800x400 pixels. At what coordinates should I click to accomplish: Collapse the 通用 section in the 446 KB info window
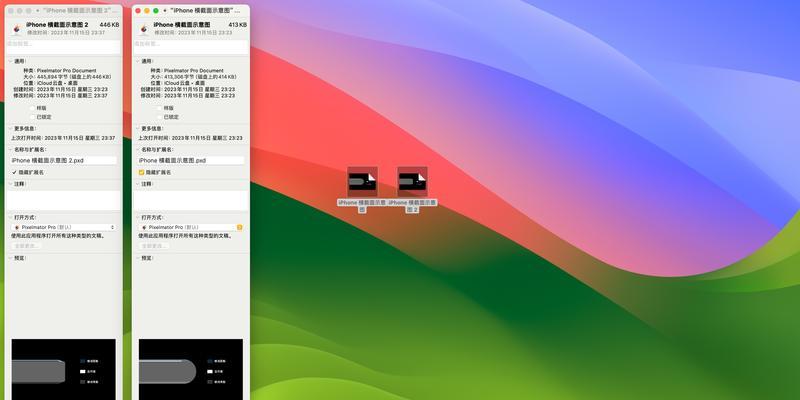click(x=10, y=61)
